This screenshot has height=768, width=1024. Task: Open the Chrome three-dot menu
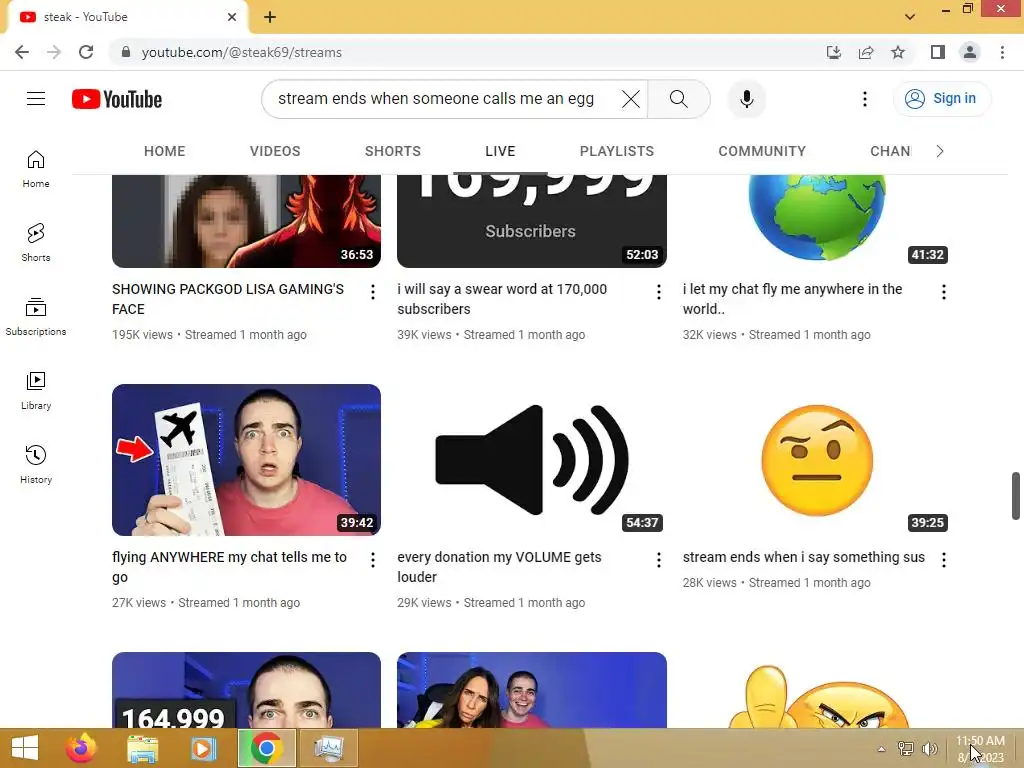tap(1002, 52)
